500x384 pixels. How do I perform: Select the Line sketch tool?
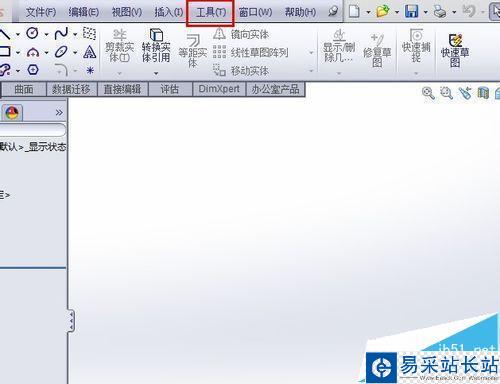(x=5, y=34)
